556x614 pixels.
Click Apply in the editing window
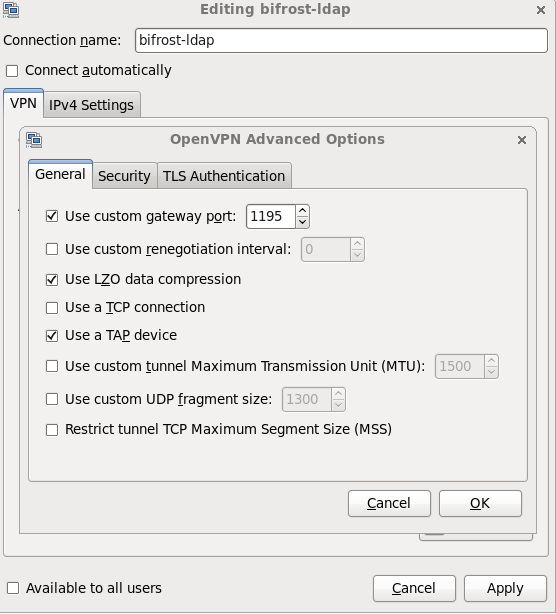click(x=505, y=588)
